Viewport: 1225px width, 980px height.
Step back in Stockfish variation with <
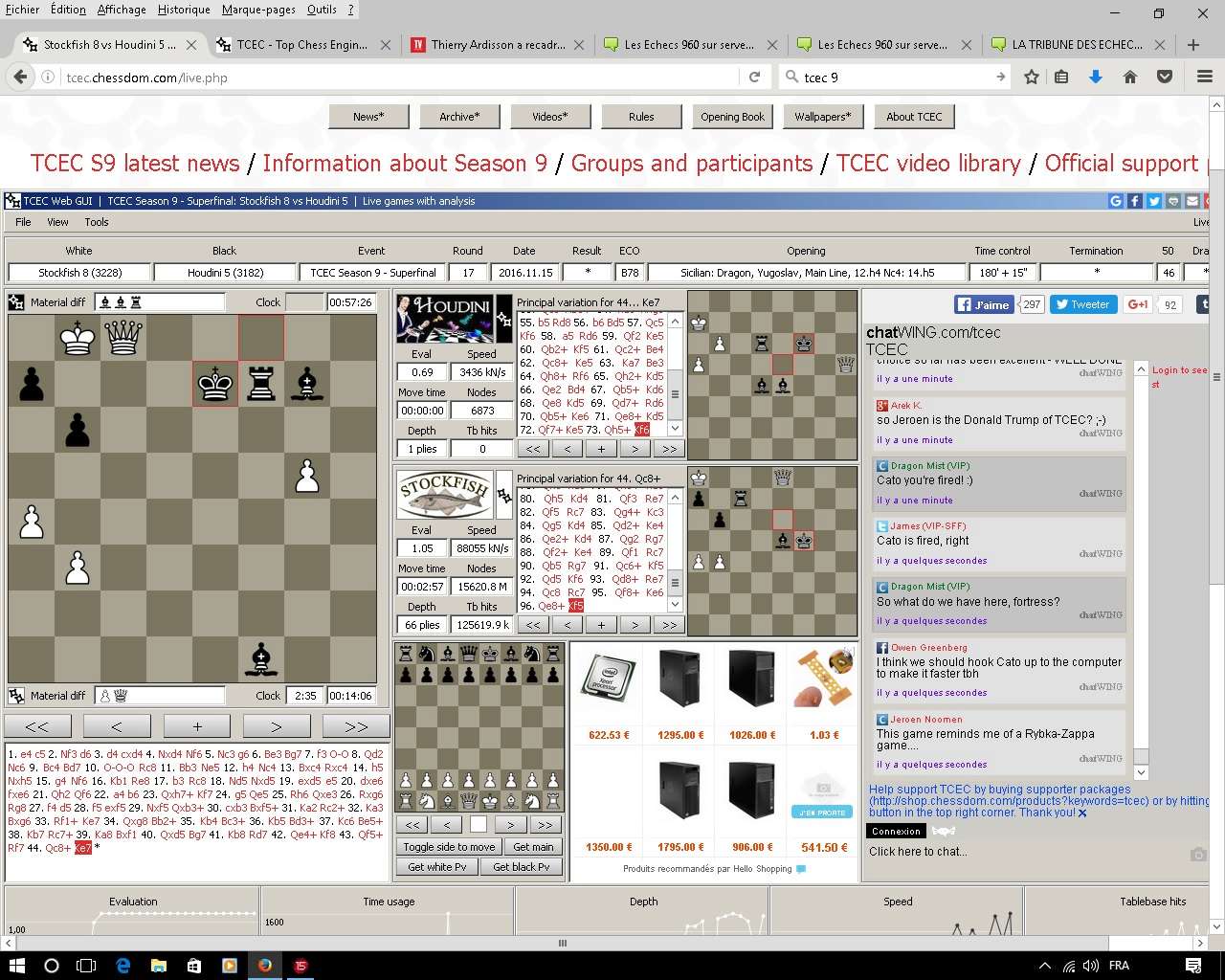[568, 625]
